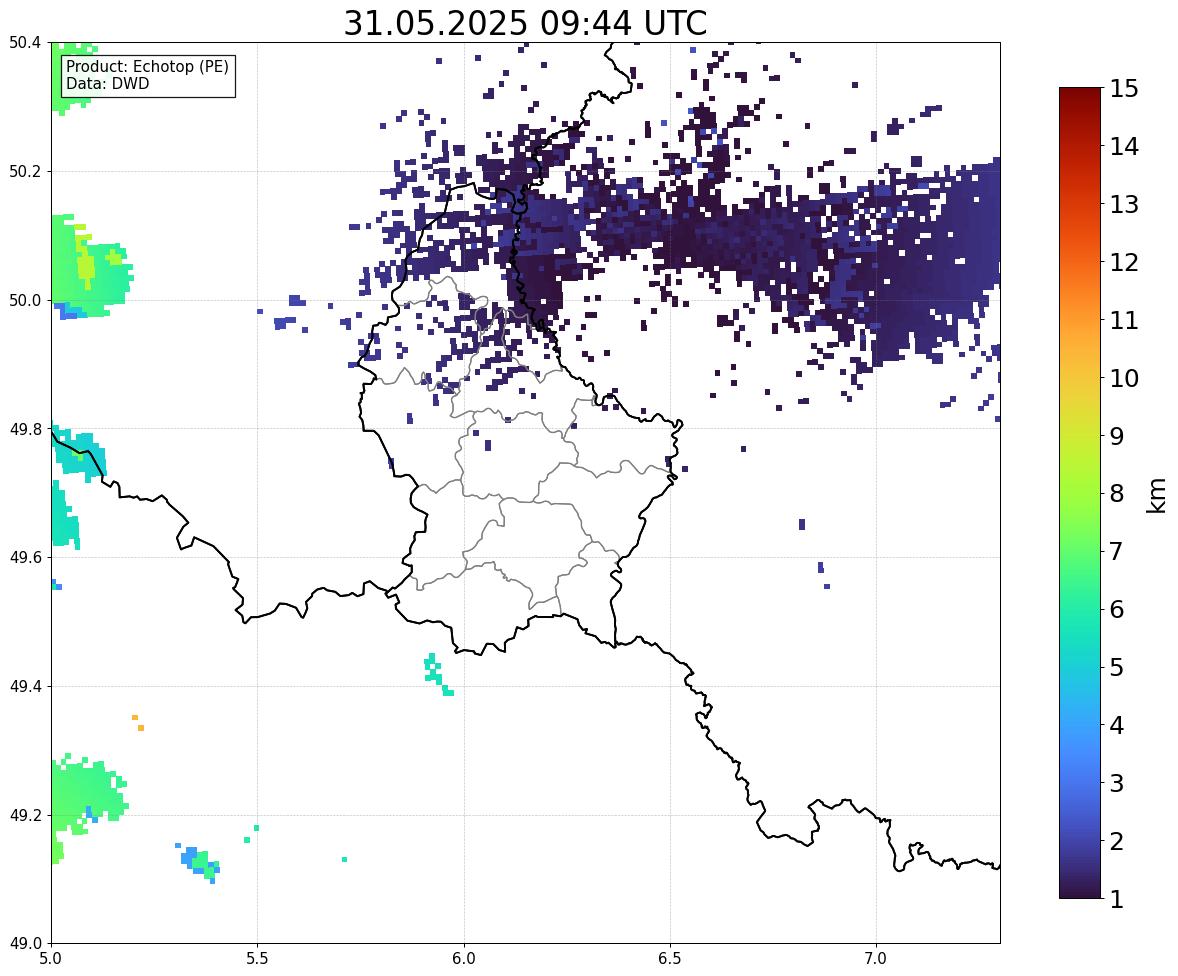The height and width of the screenshot is (976, 1178).
Task: Click the longitude axis label 5.0
Action: pos(51,959)
